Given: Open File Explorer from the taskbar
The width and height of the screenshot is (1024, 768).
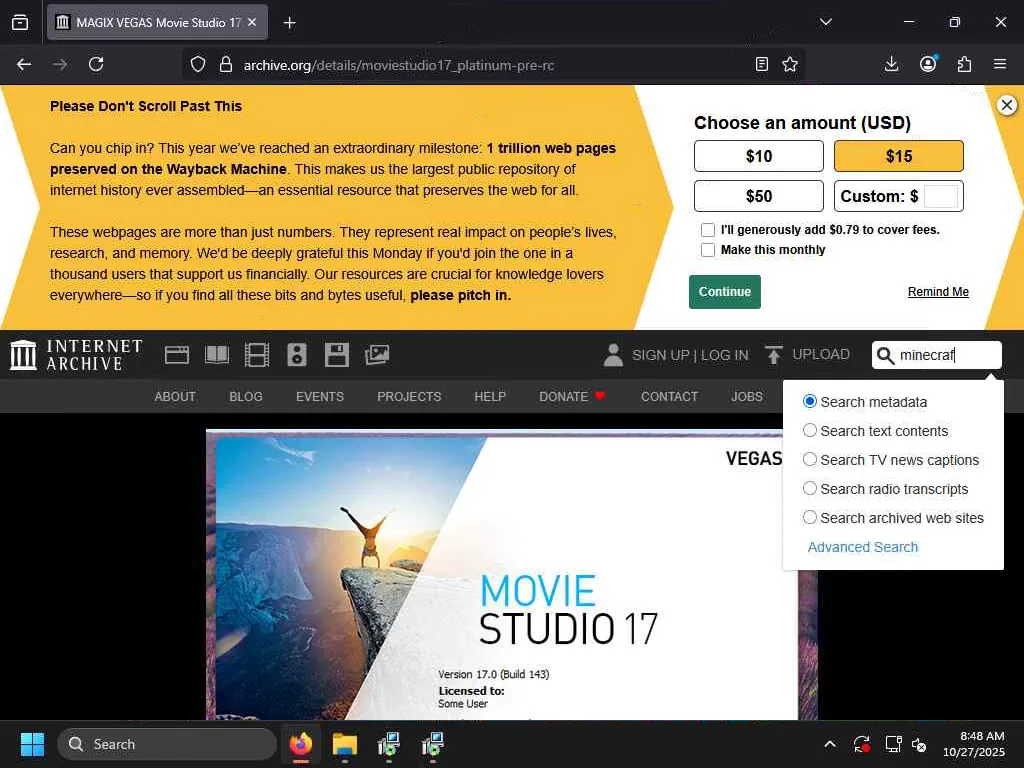Looking at the screenshot, I should (345, 744).
